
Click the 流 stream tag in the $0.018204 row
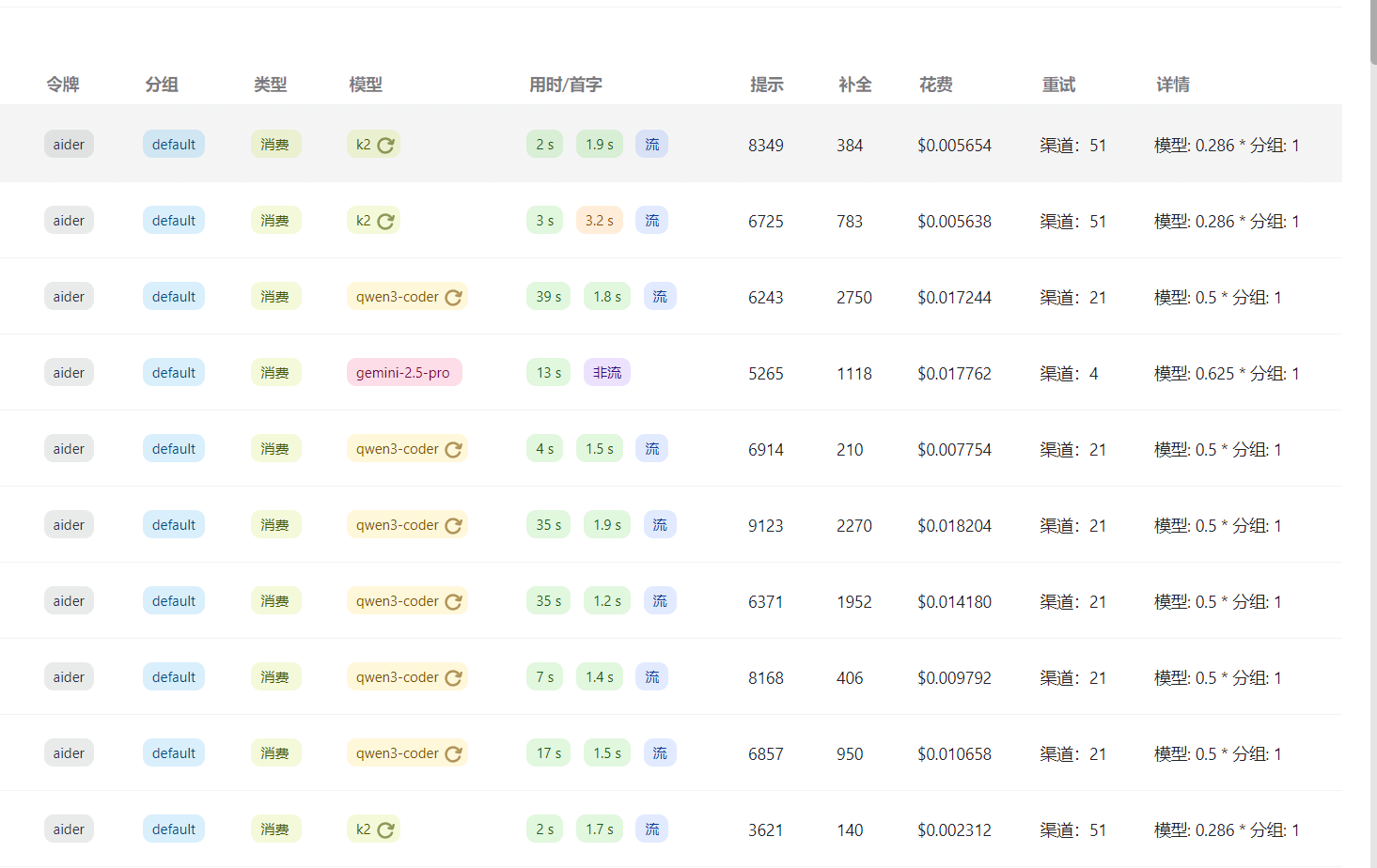(x=660, y=525)
